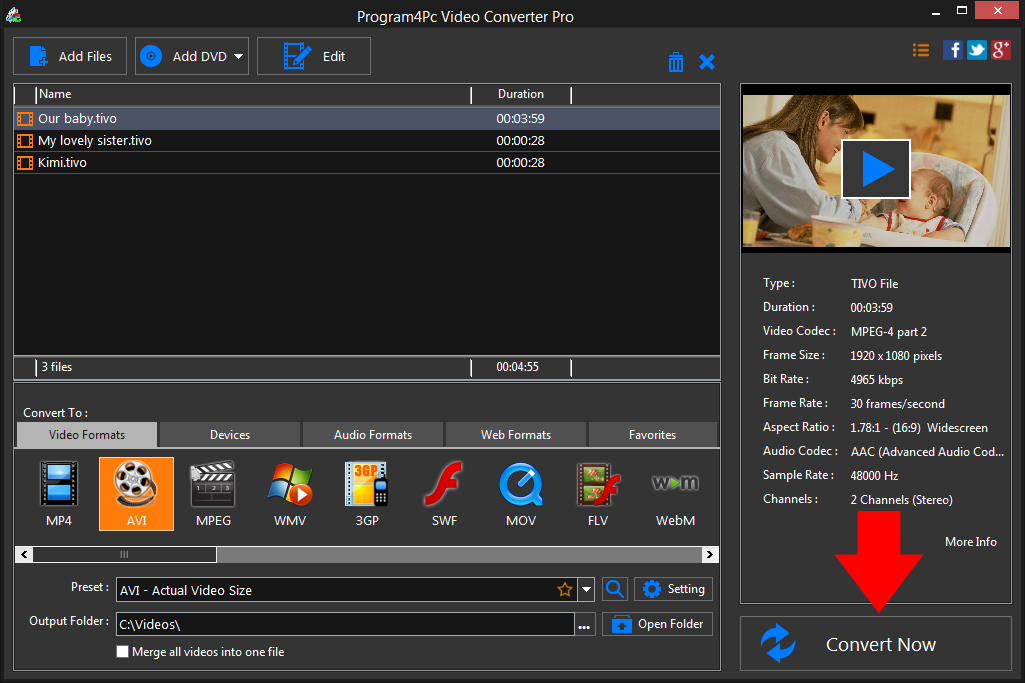This screenshot has height=683, width=1025.
Task: Select the My lovely sister.tivo row
Action: (367, 141)
